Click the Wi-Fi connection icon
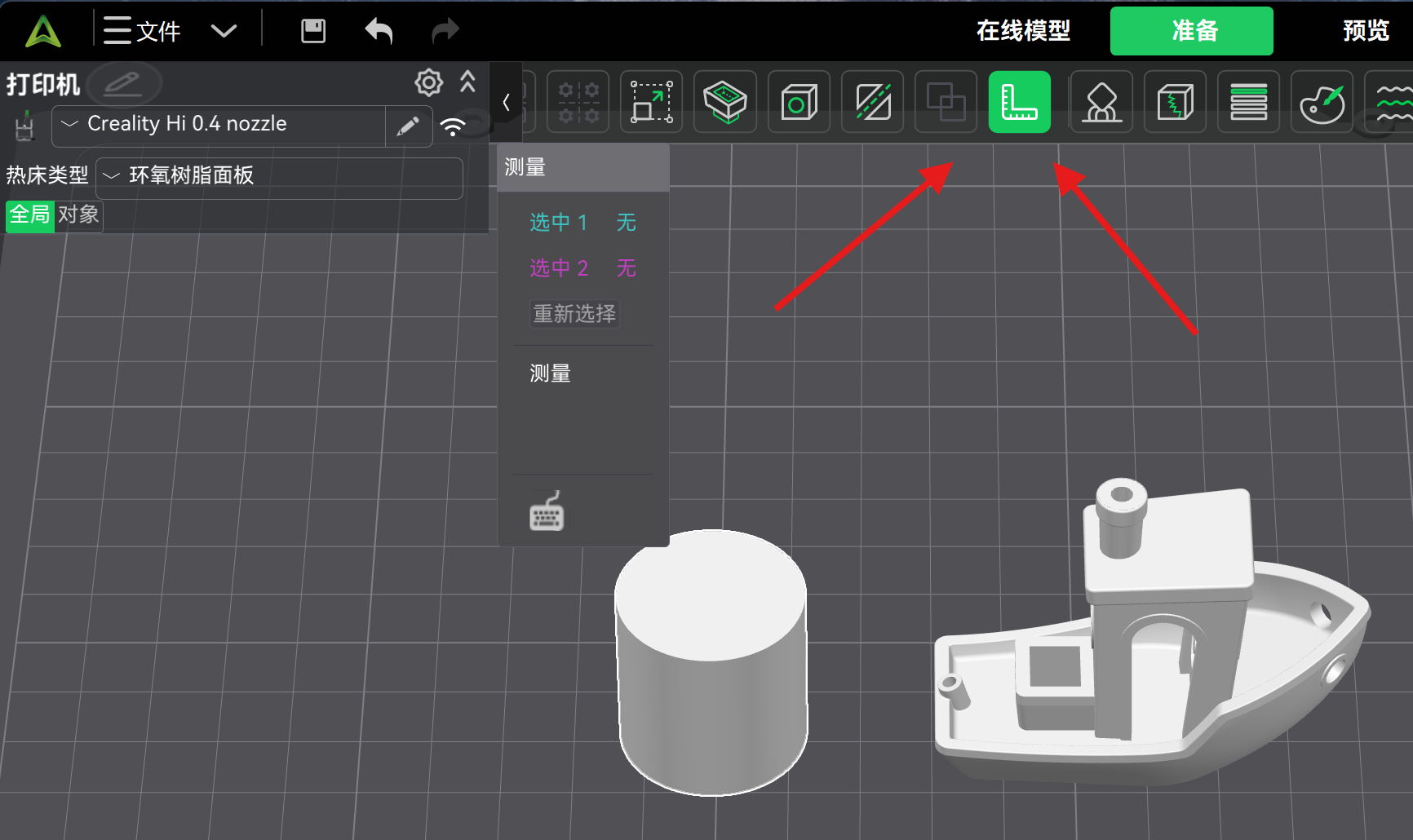This screenshot has height=840, width=1413. (x=453, y=126)
